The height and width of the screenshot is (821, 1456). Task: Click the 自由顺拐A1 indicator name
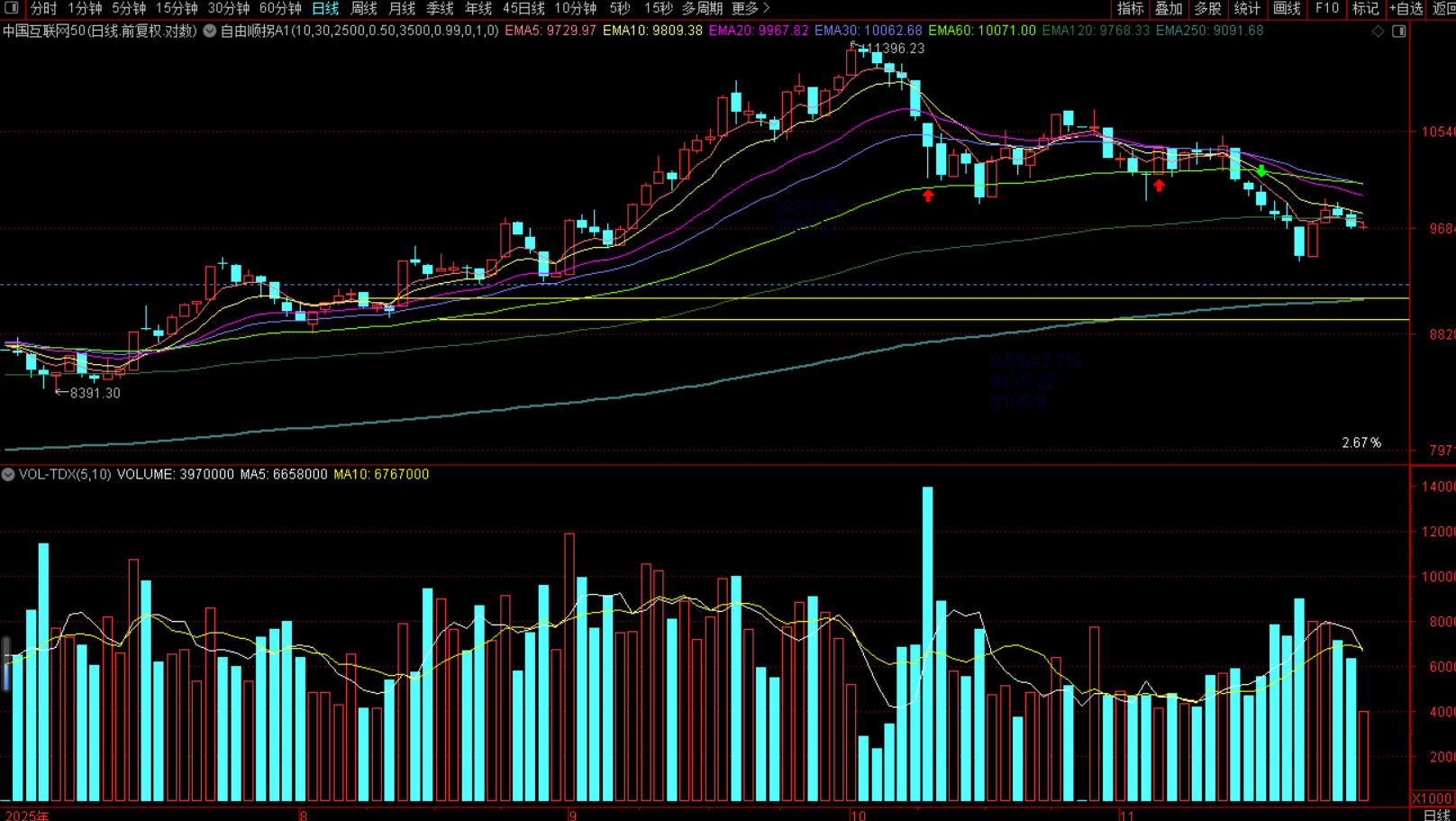pyautogui.click(x=255, y=31)
